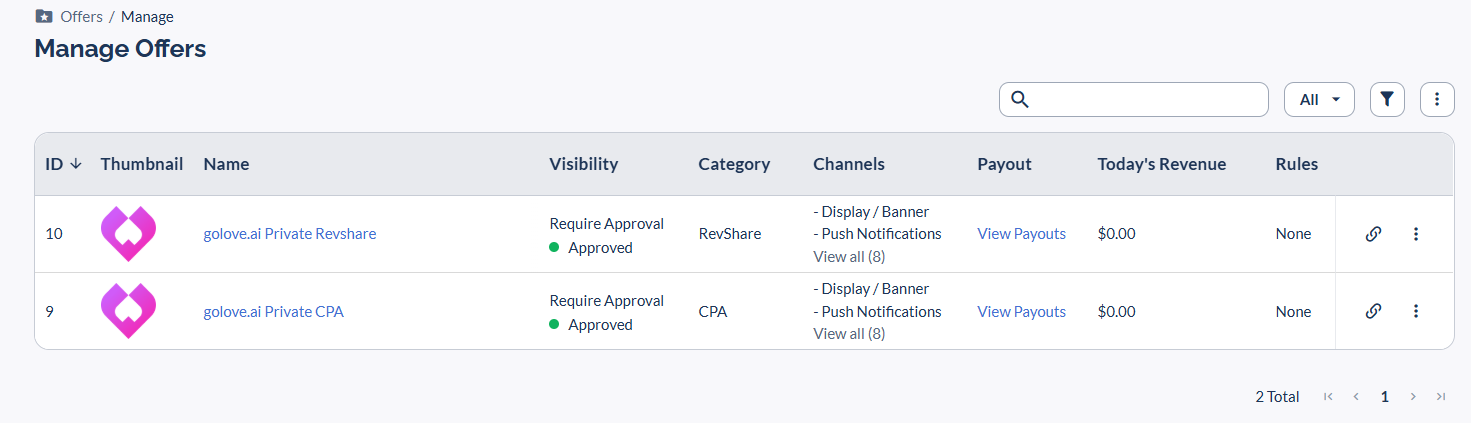This screenshot has width=1471, height=423.
Task: Copy tracking link for golove.ai Private Revshare
Action: click(1373, 234)
